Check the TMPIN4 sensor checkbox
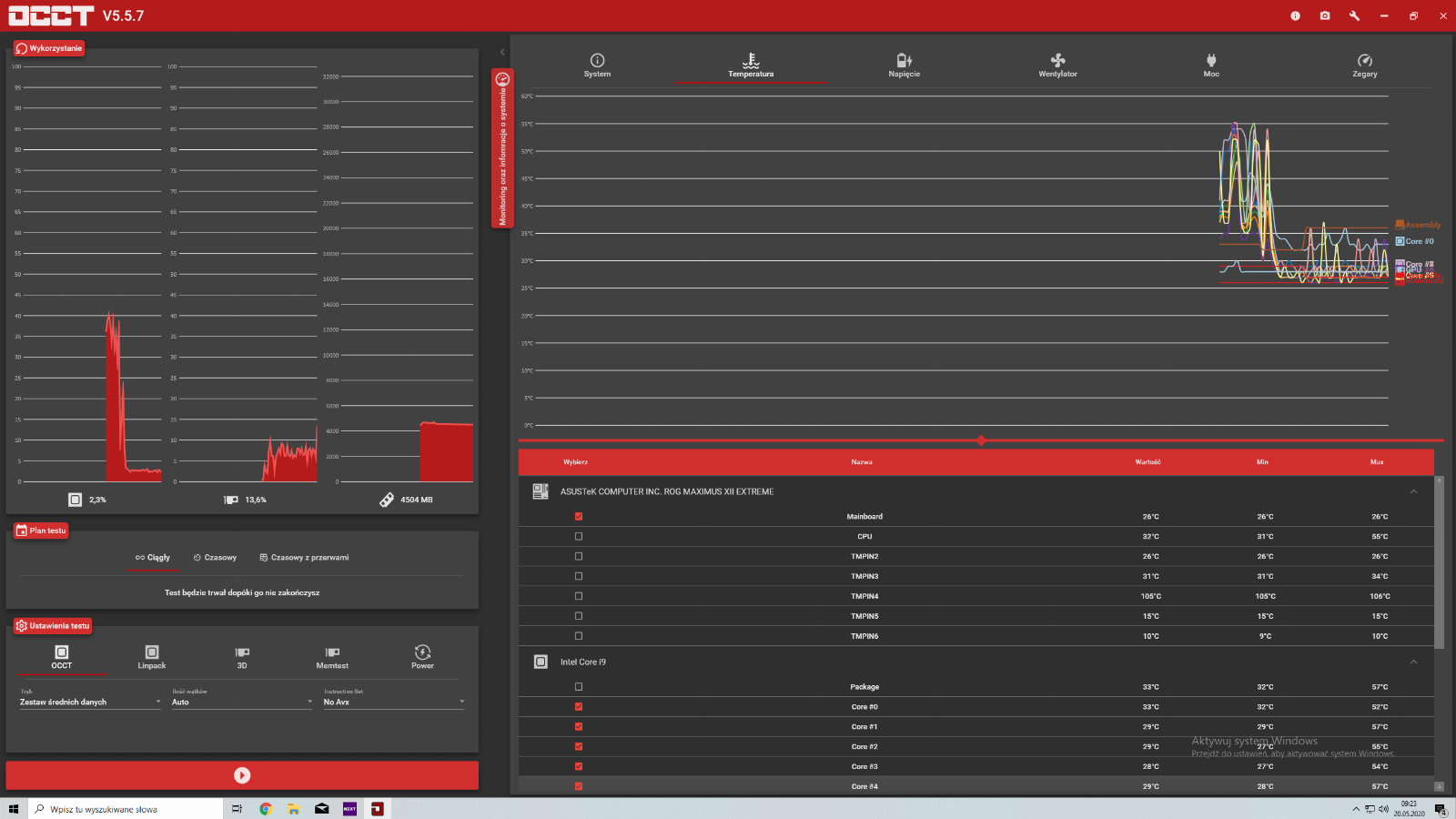This screenshot has width=1456, height=819. click(579, 596)
